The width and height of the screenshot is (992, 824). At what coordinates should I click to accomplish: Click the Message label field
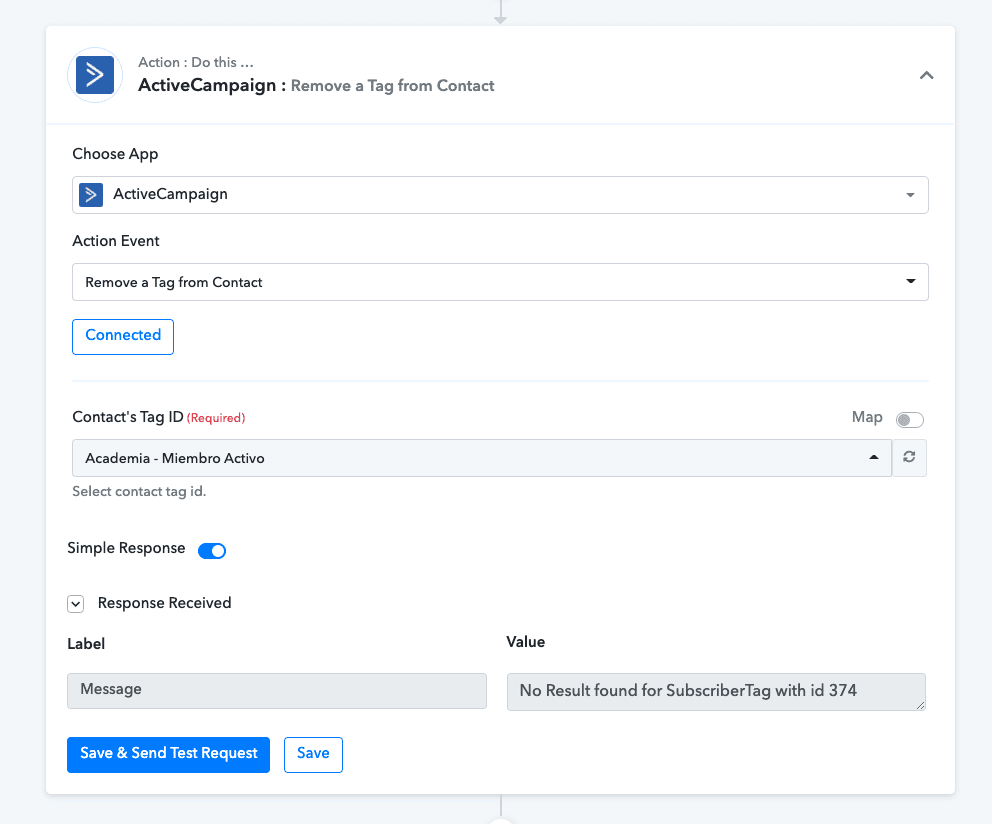(276, 690)
